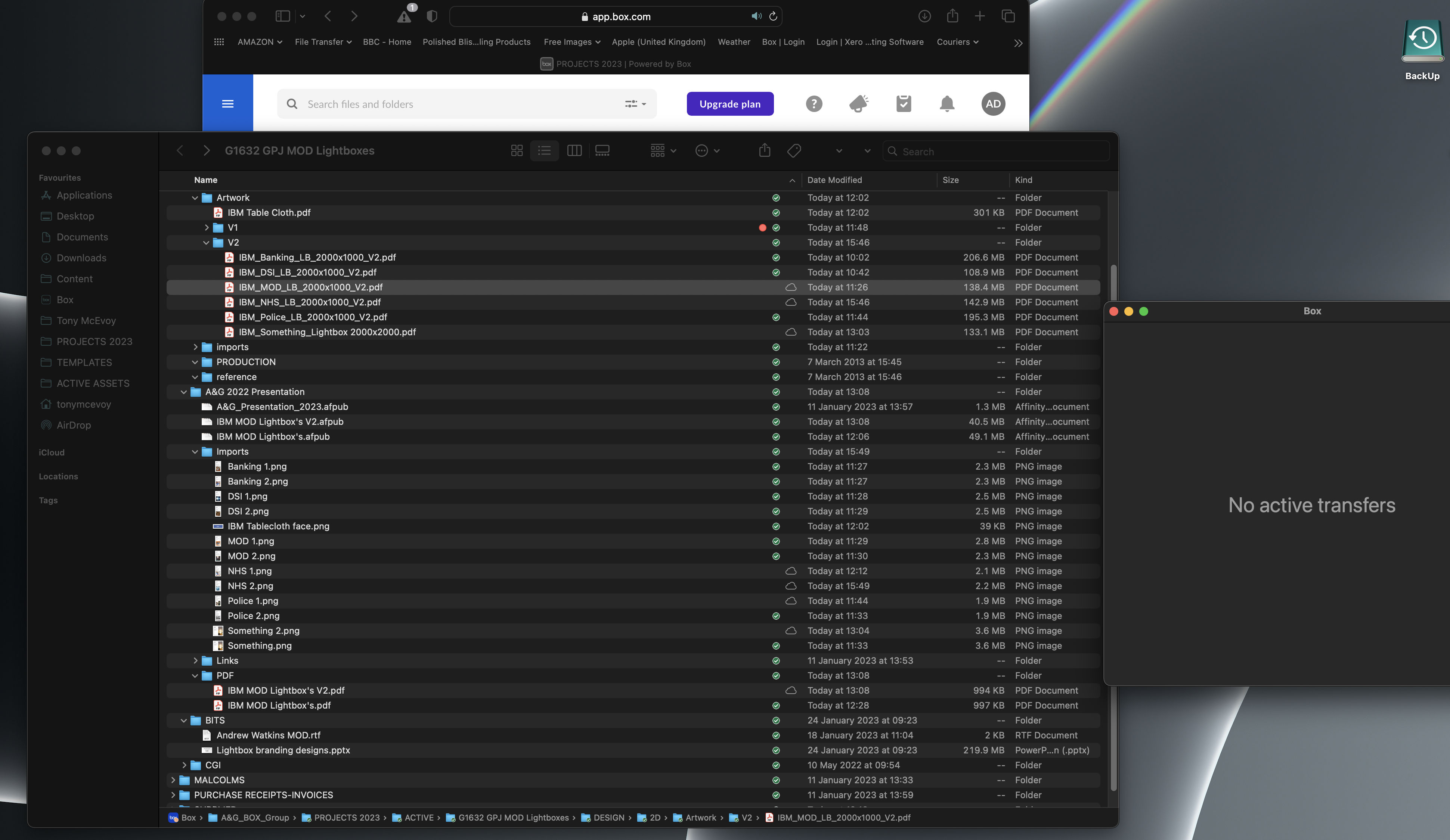The height and width of the screenshot is (840, 1450).
Task: Collapse the Artwork folder
Action: coord(195,198)
